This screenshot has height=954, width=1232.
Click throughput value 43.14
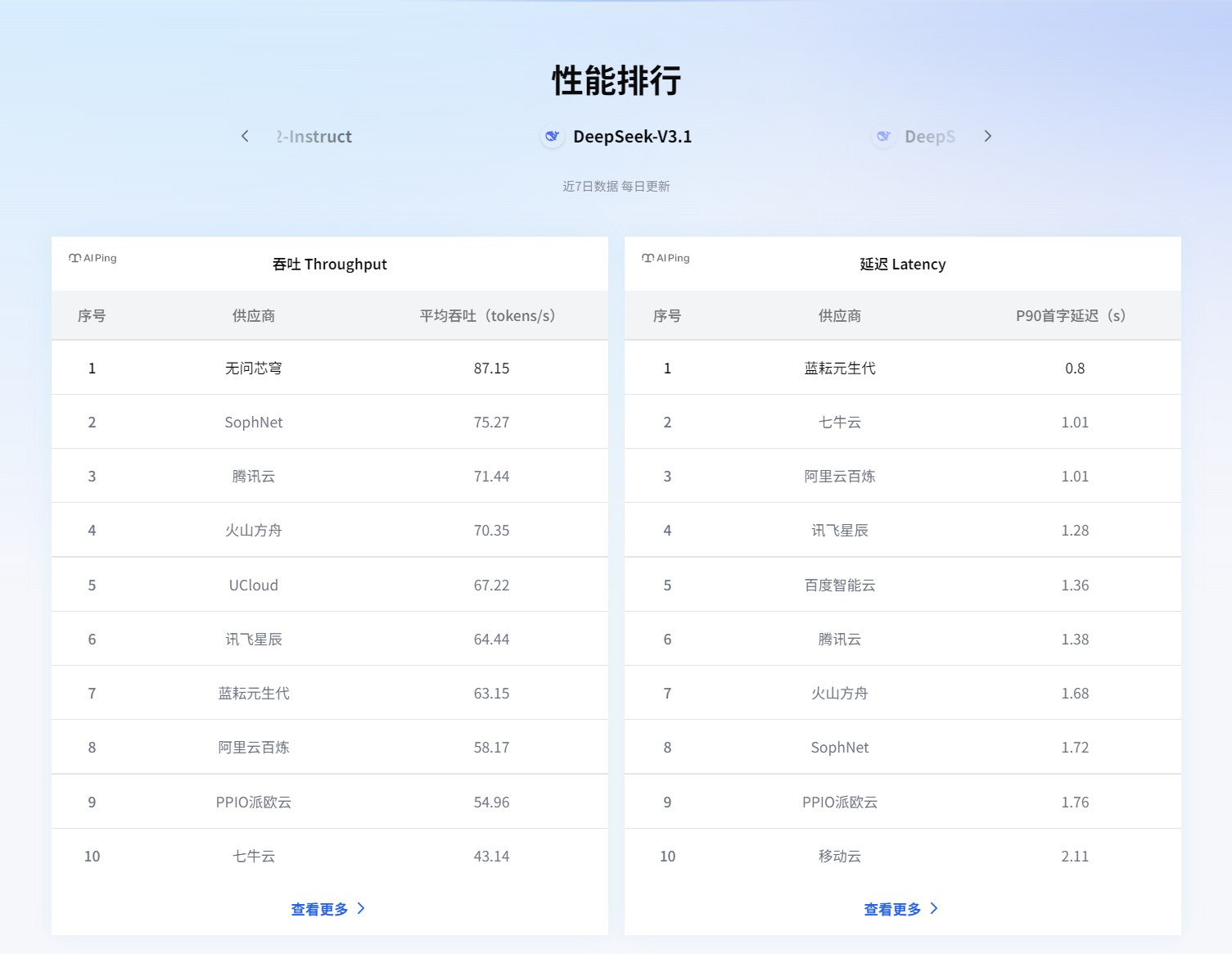tap(491, 857)
